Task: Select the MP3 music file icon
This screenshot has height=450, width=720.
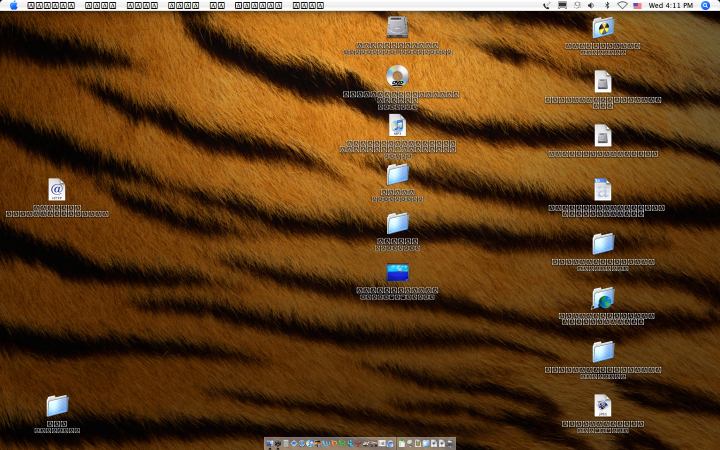Action: pos(397,125)
